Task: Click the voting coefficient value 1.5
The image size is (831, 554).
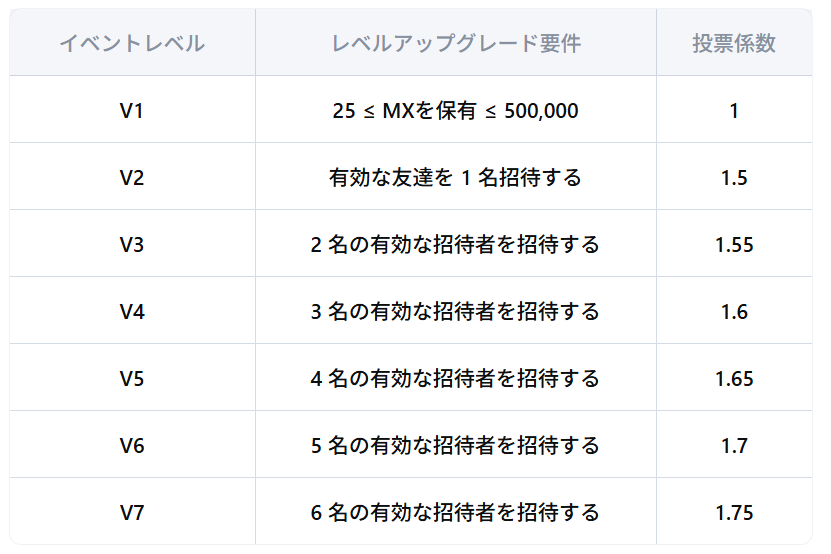Action: click(x=734, y=177)
